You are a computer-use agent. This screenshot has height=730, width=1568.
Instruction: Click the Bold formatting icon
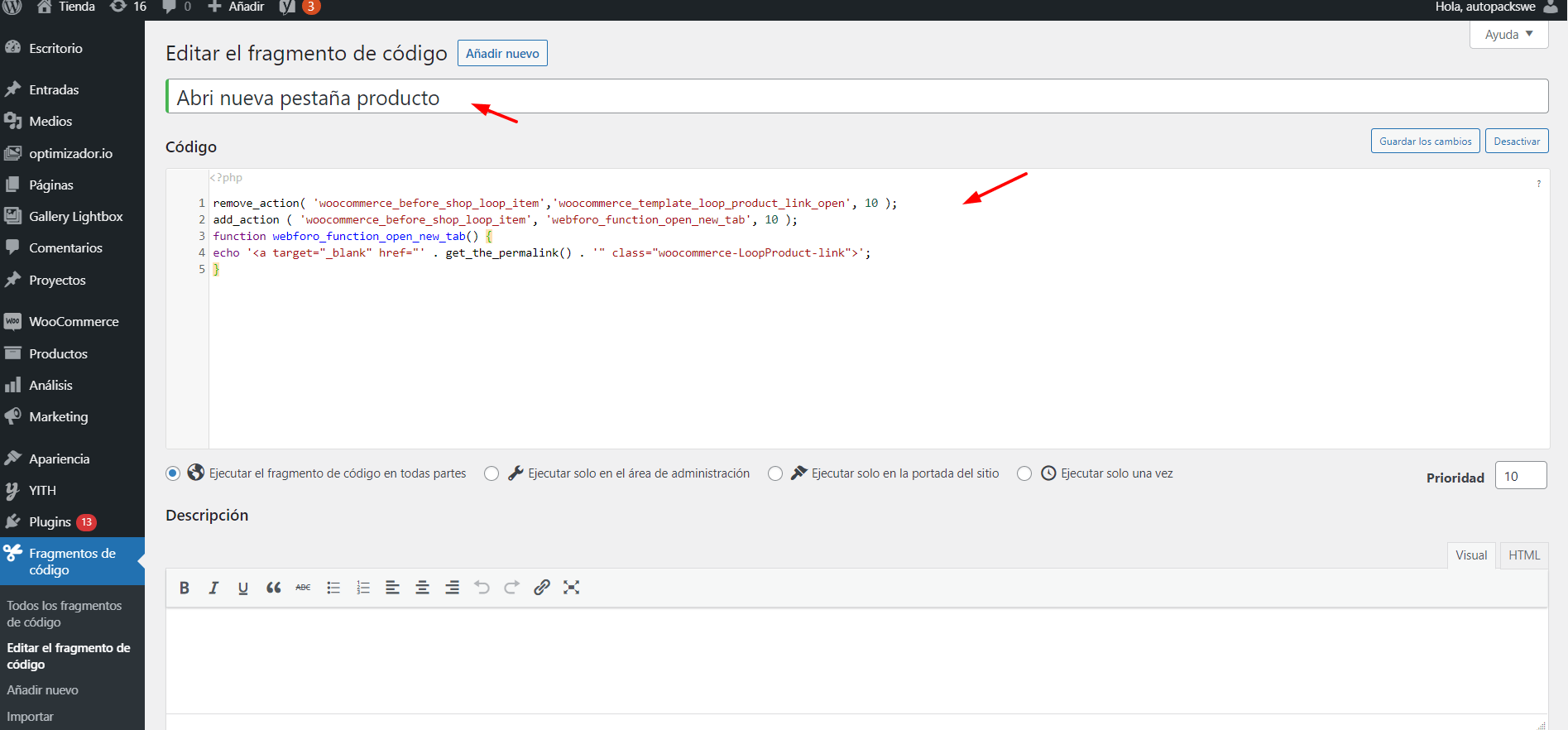pos(185,588)
